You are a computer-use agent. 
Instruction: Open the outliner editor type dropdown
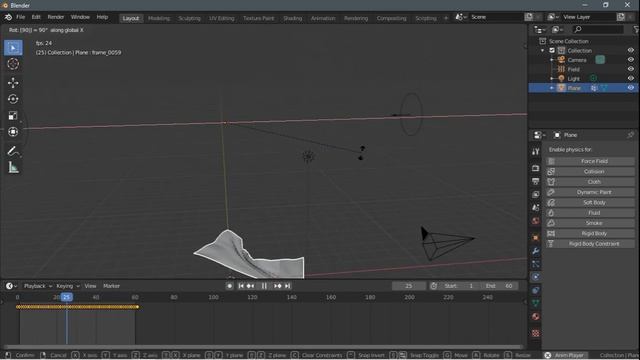[x=540, y=29]
